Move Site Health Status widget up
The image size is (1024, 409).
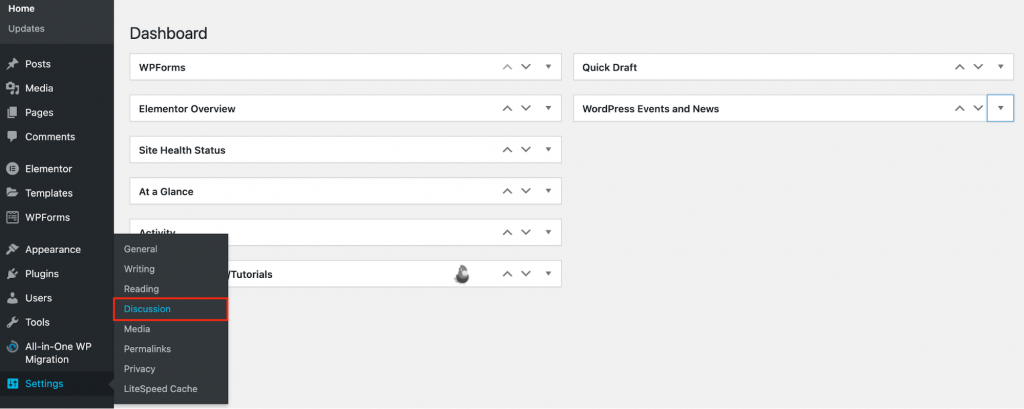coord(507,150)
